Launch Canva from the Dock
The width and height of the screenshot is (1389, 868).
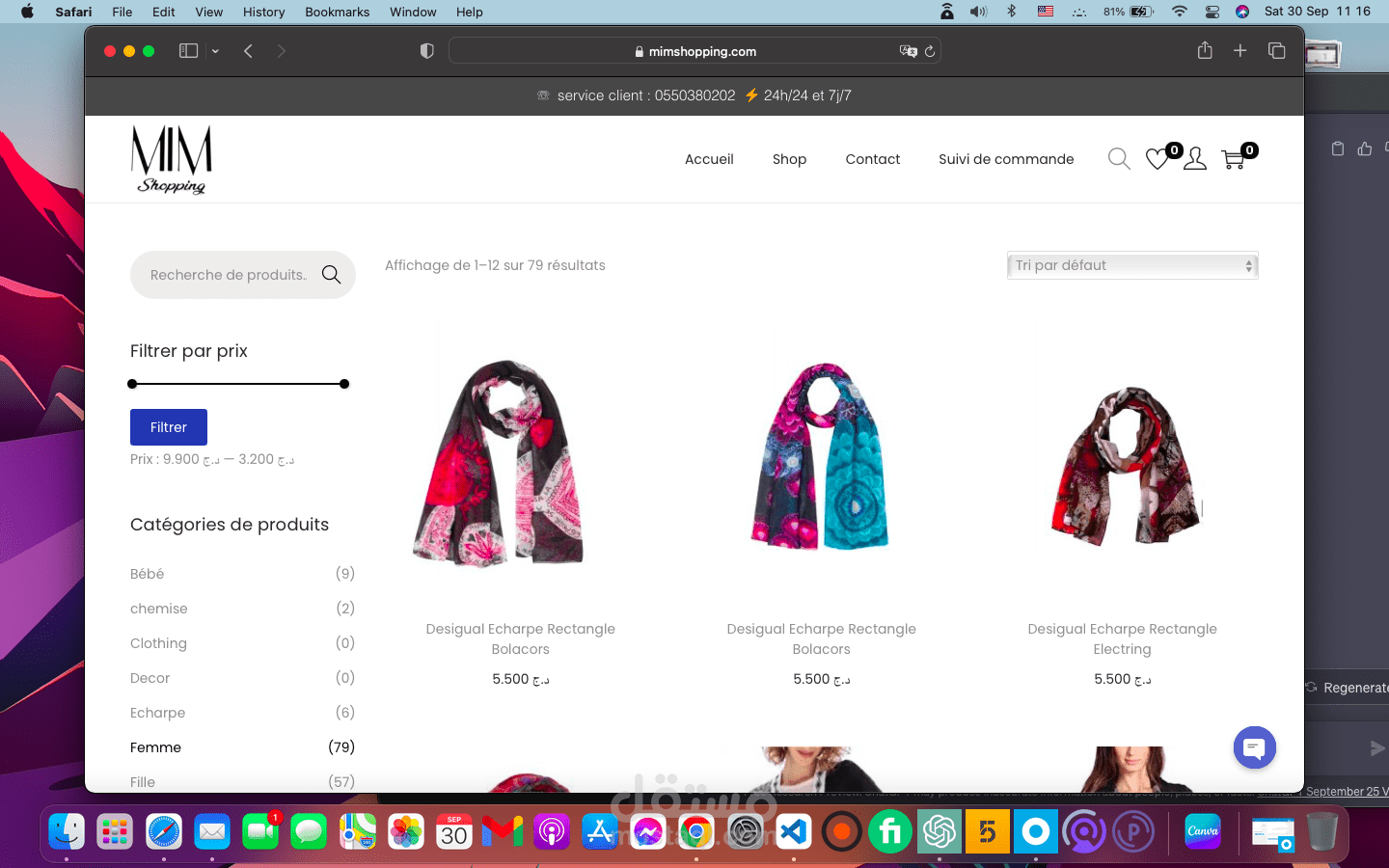[1202, 831]
